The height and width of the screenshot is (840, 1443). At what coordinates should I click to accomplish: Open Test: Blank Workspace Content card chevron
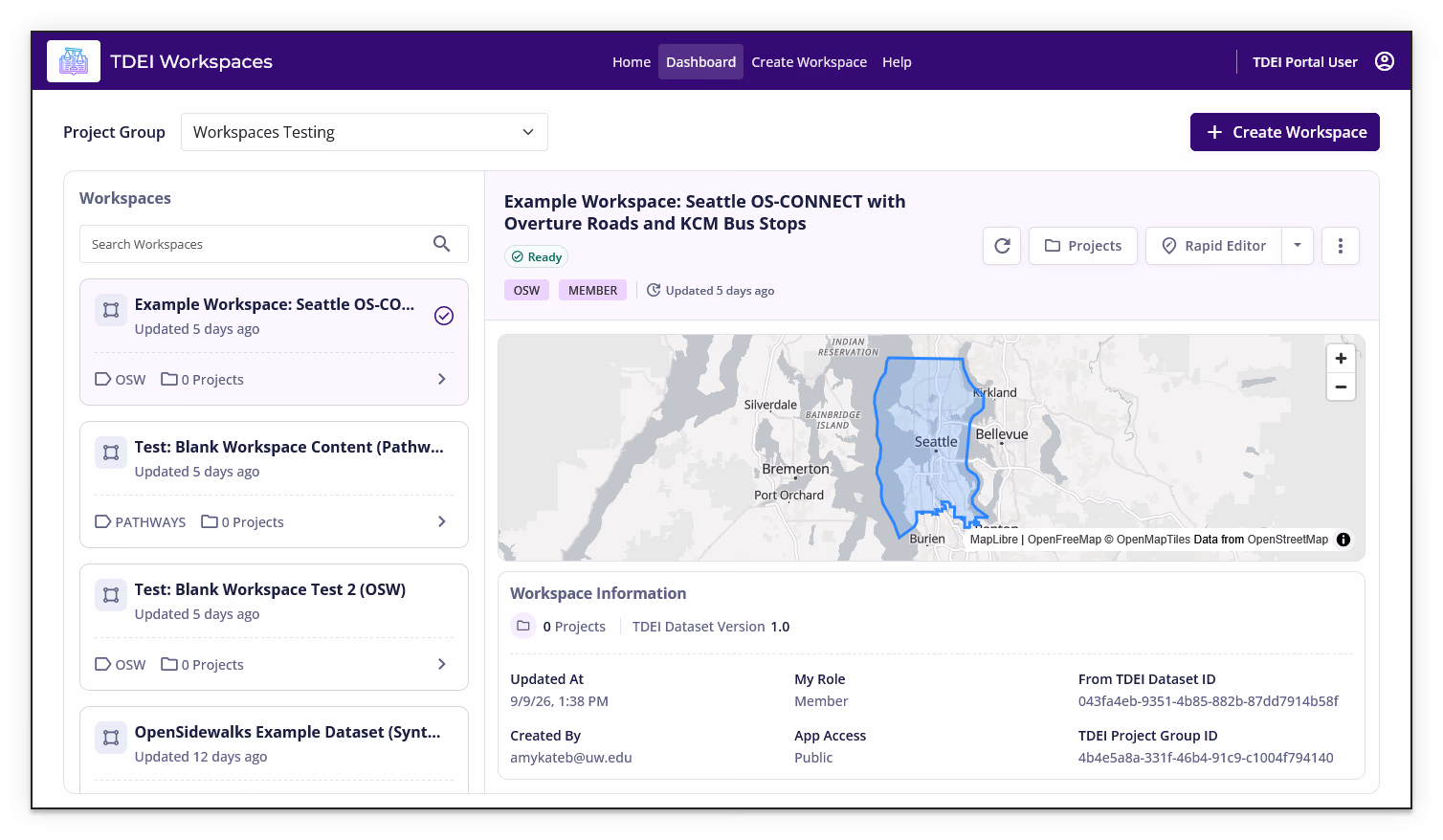pos(441,521)
